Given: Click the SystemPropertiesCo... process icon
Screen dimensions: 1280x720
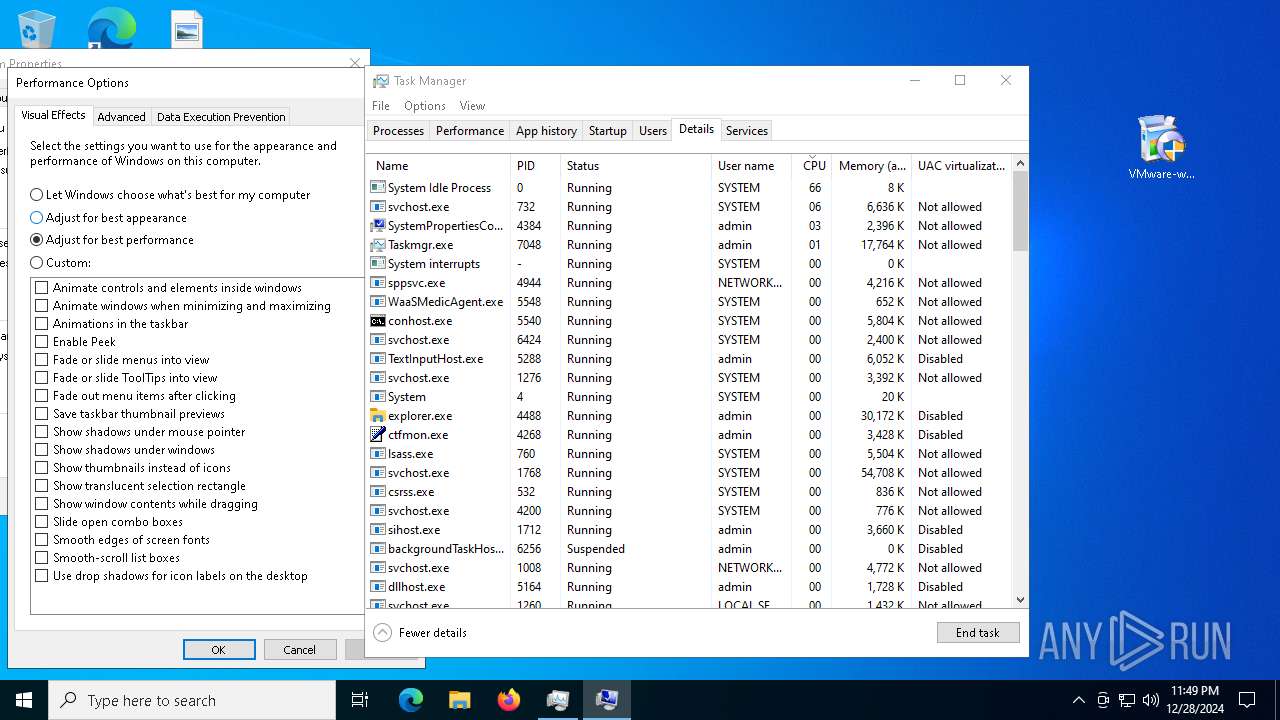Looking at the screenshot, I should (x=378, y=226).
